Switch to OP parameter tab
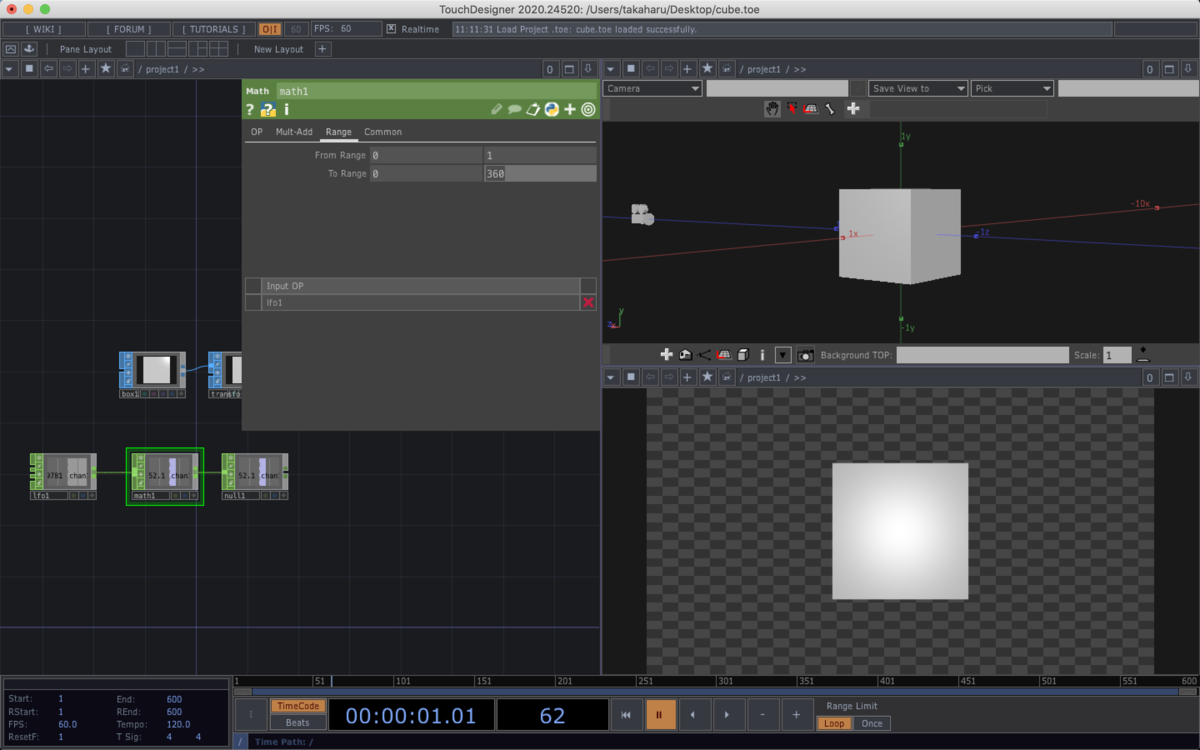The height and width of the screenshot is (750, 1200). (x=257, y=132)
